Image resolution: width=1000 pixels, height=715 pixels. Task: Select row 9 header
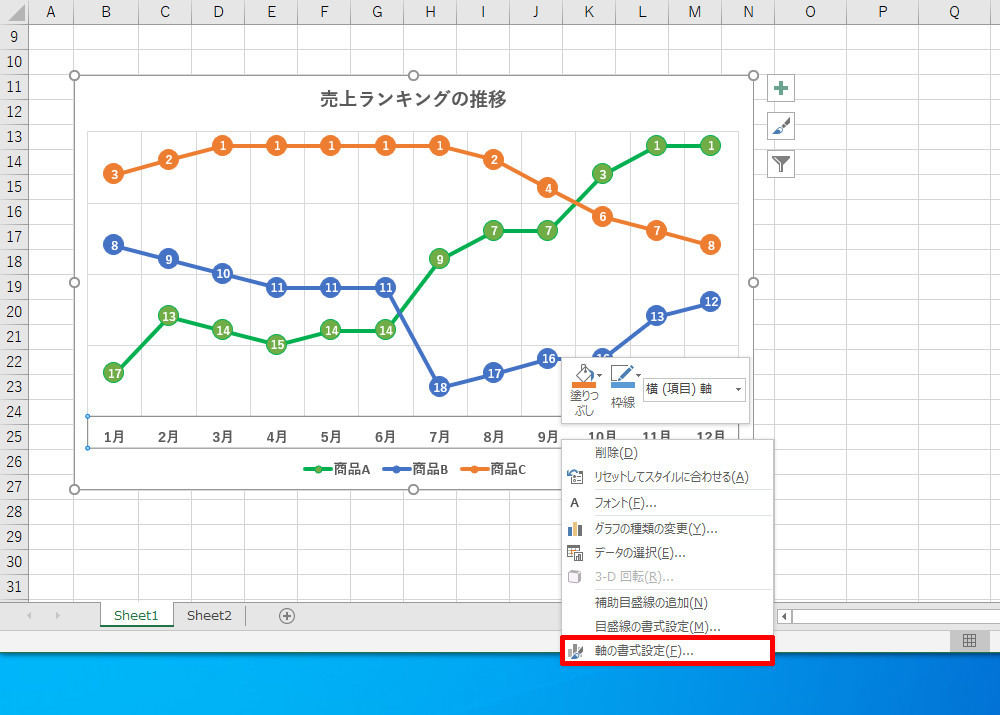click(x=14, y=37)
